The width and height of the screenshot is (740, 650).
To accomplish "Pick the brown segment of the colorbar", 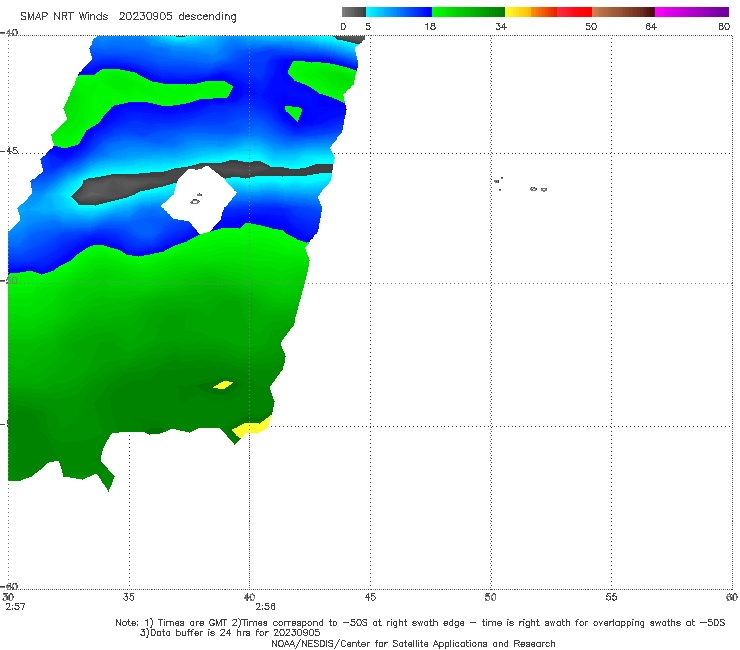I will [x=623, y=12].
